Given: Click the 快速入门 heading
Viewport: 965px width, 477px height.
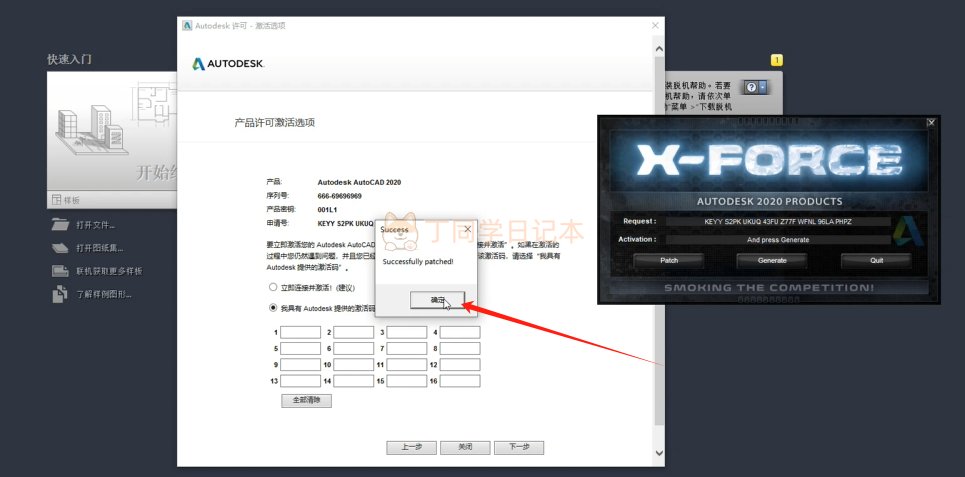Looking at the screenshot, I should (x=70, y=60).
